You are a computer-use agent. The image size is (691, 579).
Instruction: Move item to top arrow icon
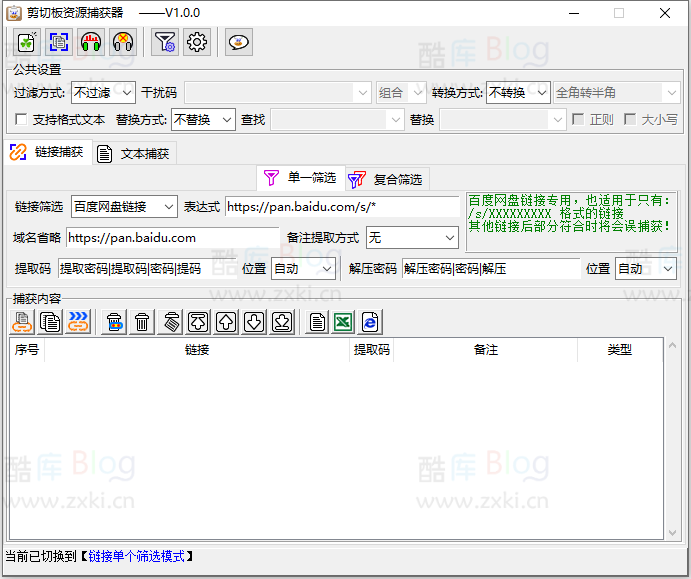198,322
